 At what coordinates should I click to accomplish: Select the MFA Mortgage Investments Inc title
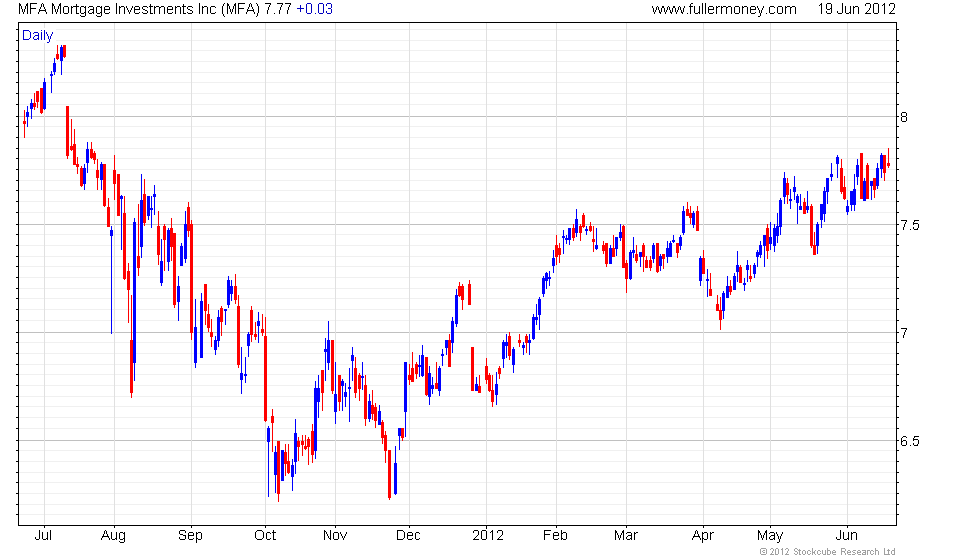pos(139,9)
